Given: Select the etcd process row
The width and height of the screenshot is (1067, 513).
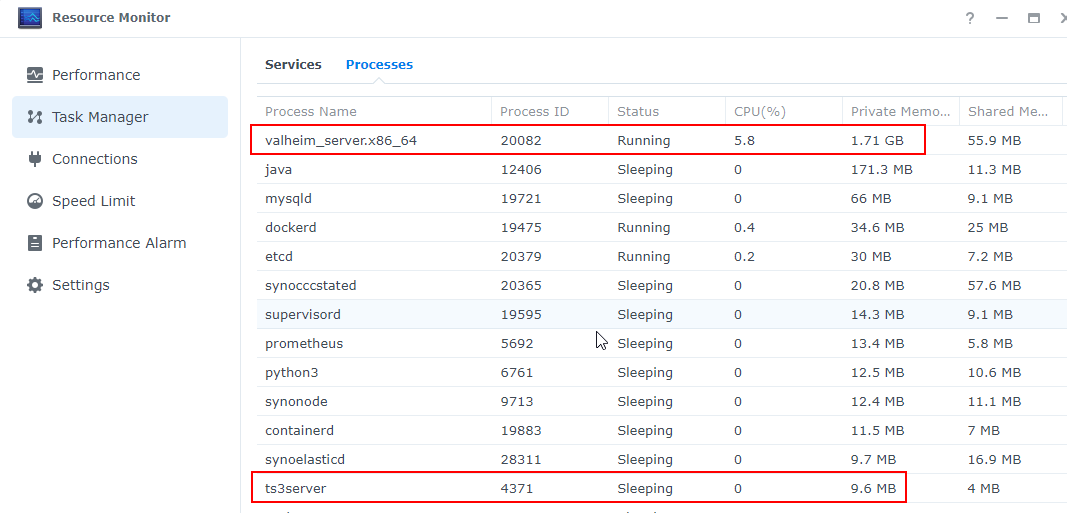Looking at the screenshot, I should [x=662, y=256].
